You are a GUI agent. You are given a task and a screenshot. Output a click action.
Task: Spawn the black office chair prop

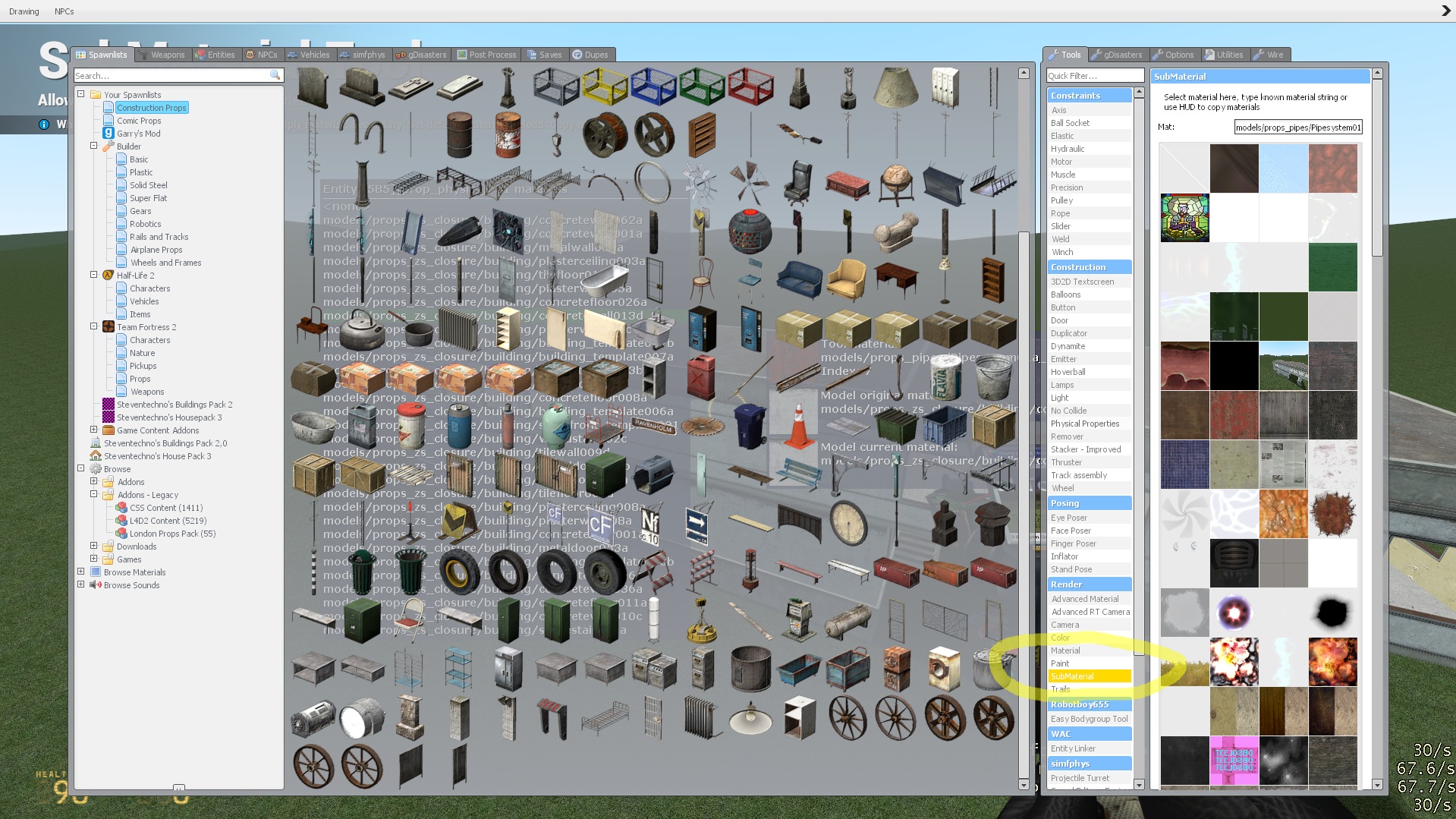pyautogui.click(x=798, y=183)
